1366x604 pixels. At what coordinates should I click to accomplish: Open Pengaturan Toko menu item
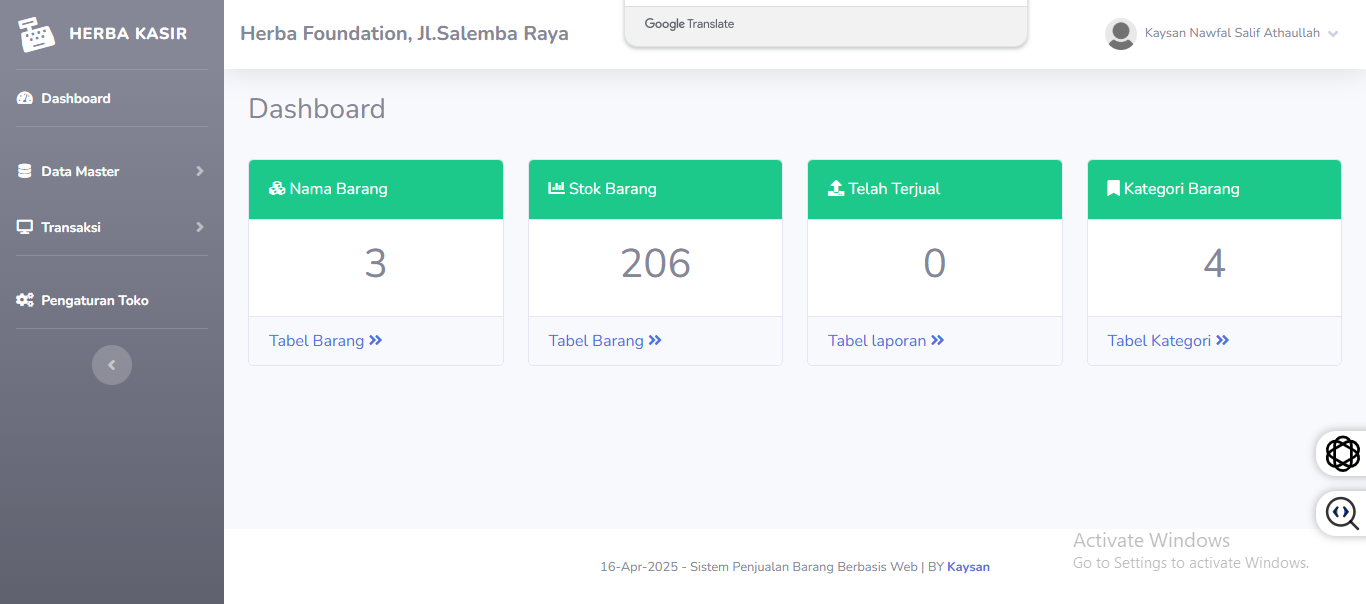click(x=95, y=300)
